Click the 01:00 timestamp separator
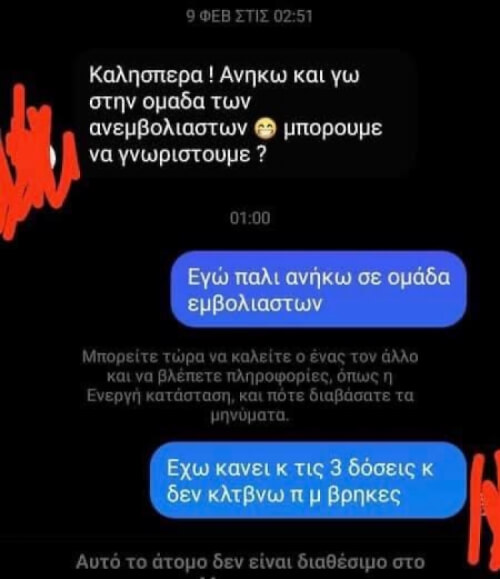 coord(250,218)
